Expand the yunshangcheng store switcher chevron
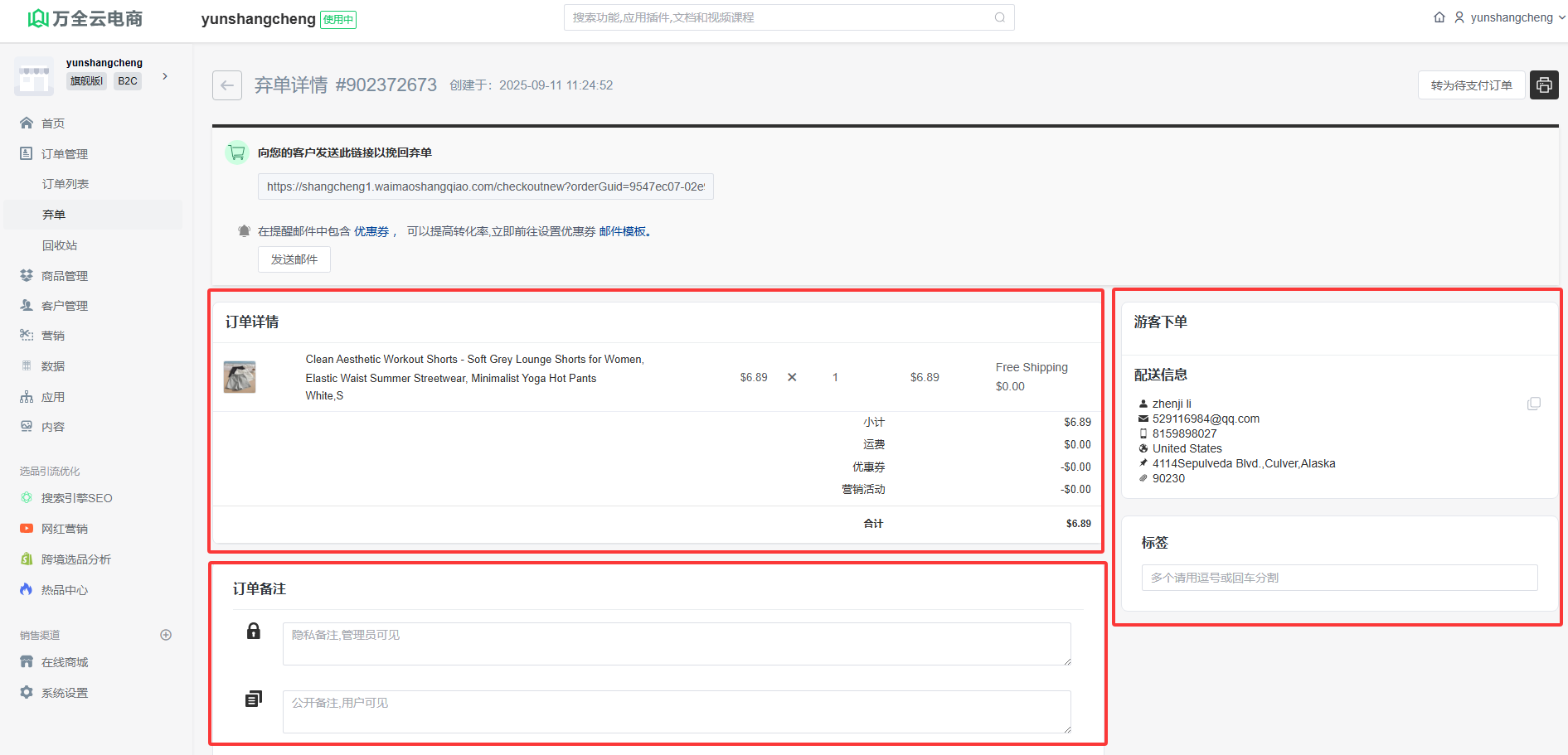Screen dimensions: 1568x755 pyautogui.click(x=165, y=76)
